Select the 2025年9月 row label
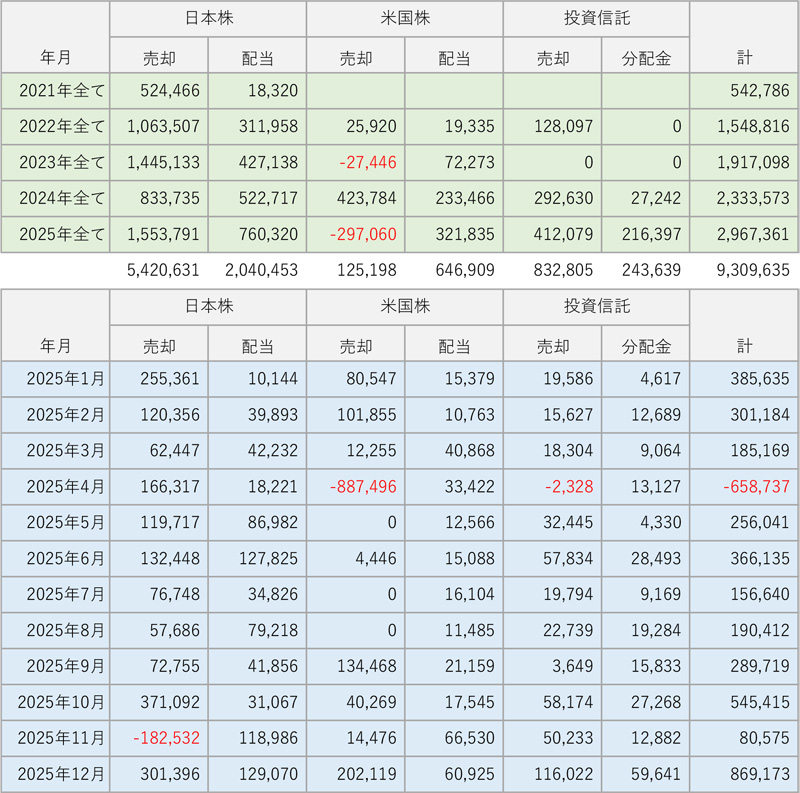800x793 pixels. coord(56,667)
